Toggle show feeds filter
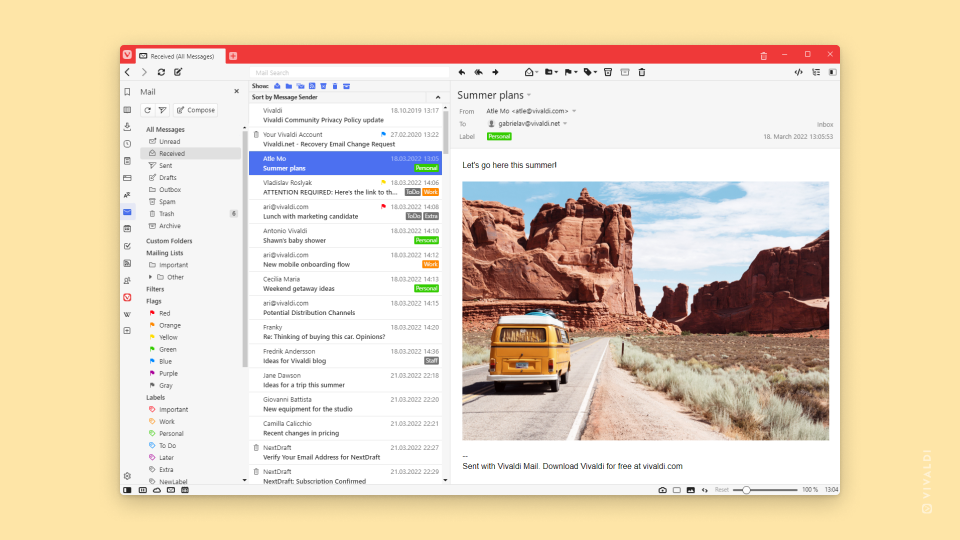 pos(312,86)
